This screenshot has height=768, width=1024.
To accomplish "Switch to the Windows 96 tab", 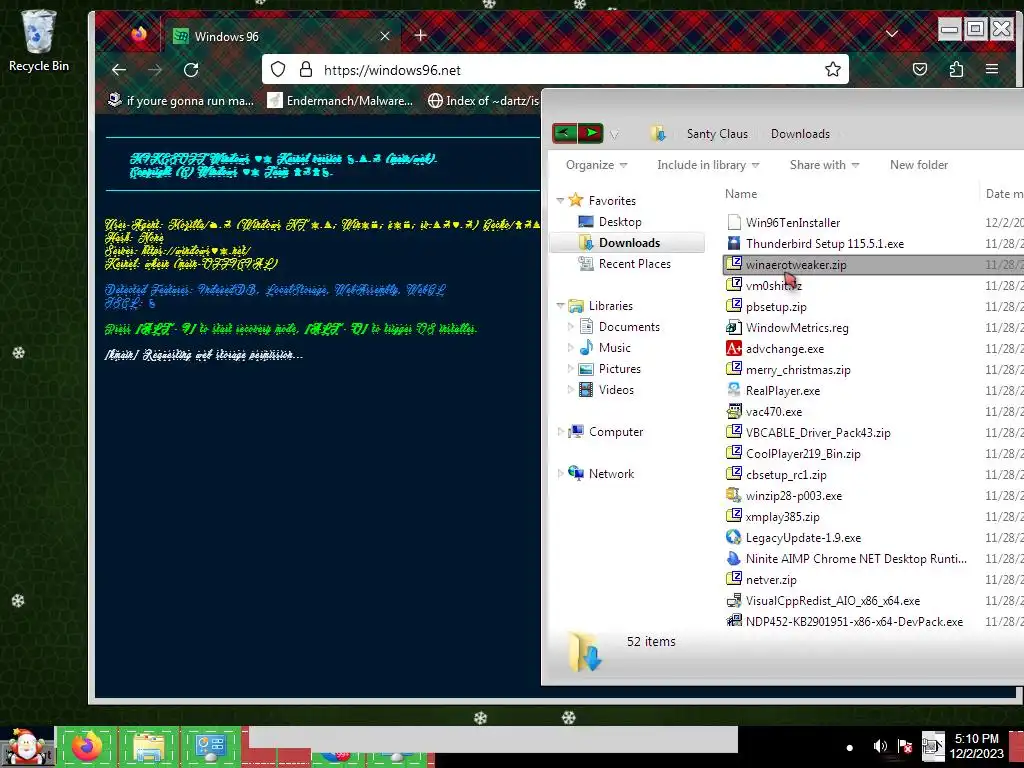I will coord(281,36).
